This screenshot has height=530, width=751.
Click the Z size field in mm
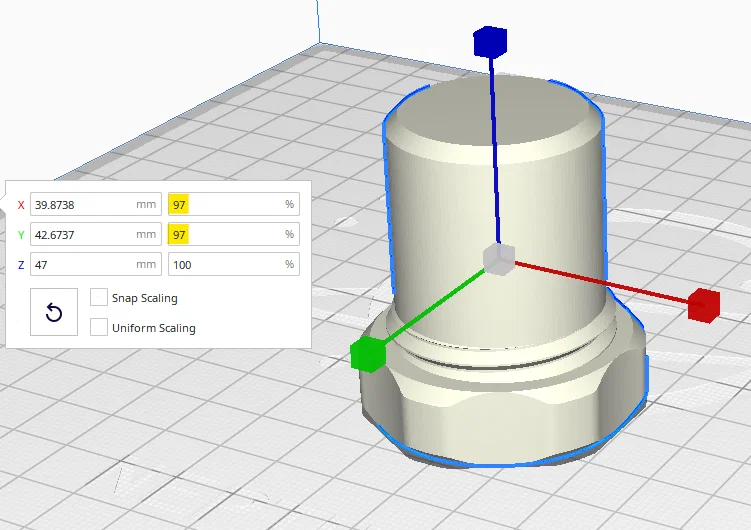[x=96, y=264]
